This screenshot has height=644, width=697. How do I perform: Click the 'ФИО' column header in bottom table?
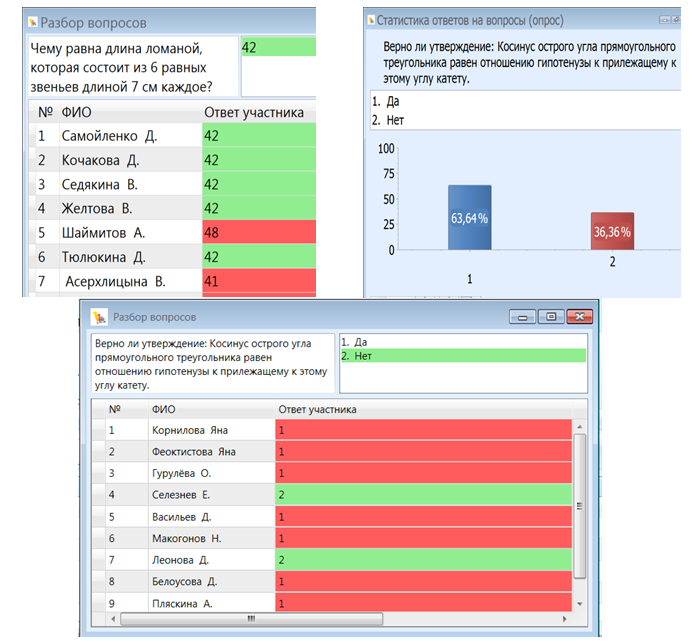164,409
